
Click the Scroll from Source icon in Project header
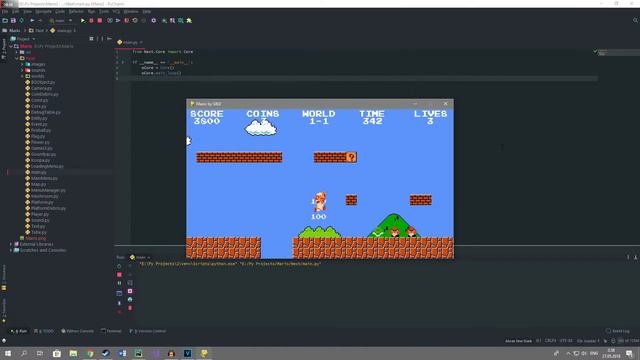click(x=91, y=39)
